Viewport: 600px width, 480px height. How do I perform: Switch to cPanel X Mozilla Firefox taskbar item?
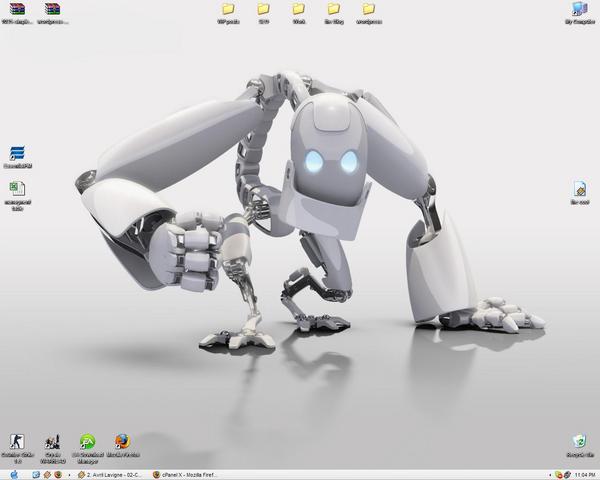[185, 475]
